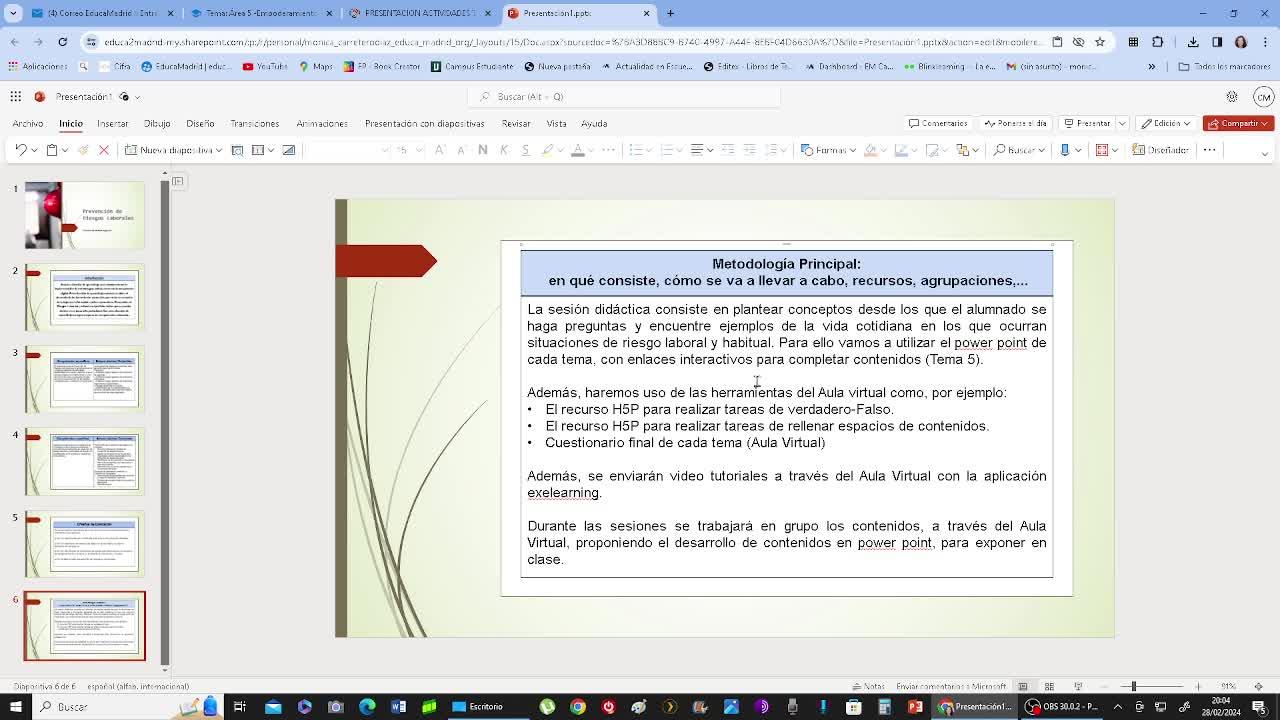Open the Archivo menu
1280x720 pixels.
28,124
